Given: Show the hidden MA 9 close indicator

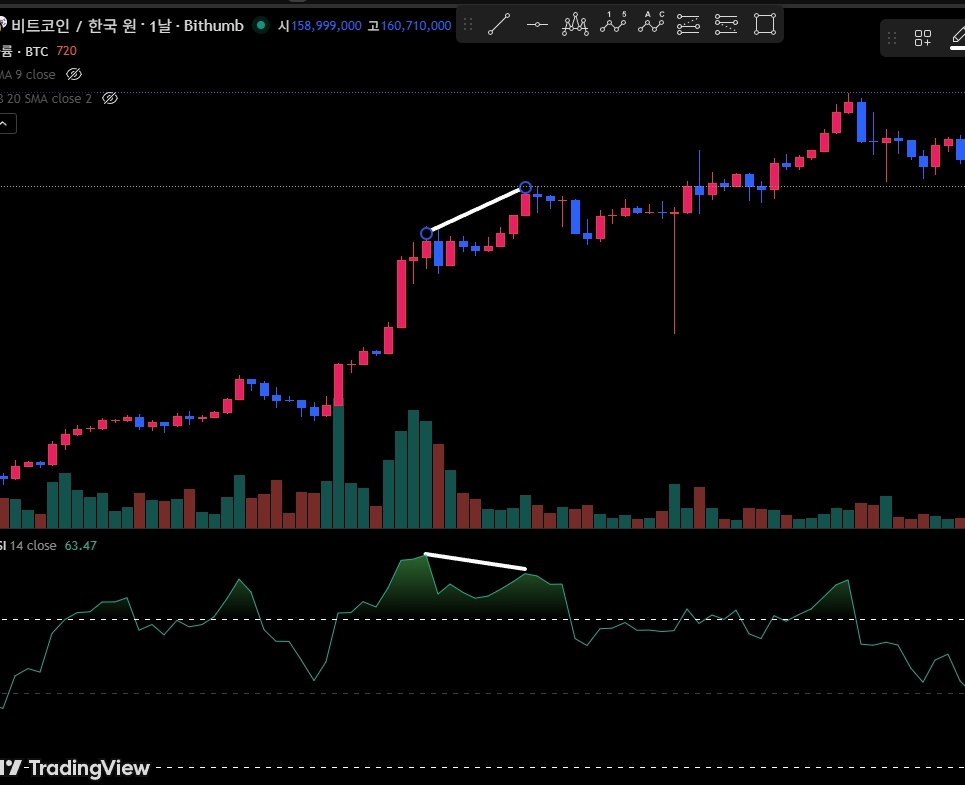Looking at the screenshot, I should pos(74,74).
